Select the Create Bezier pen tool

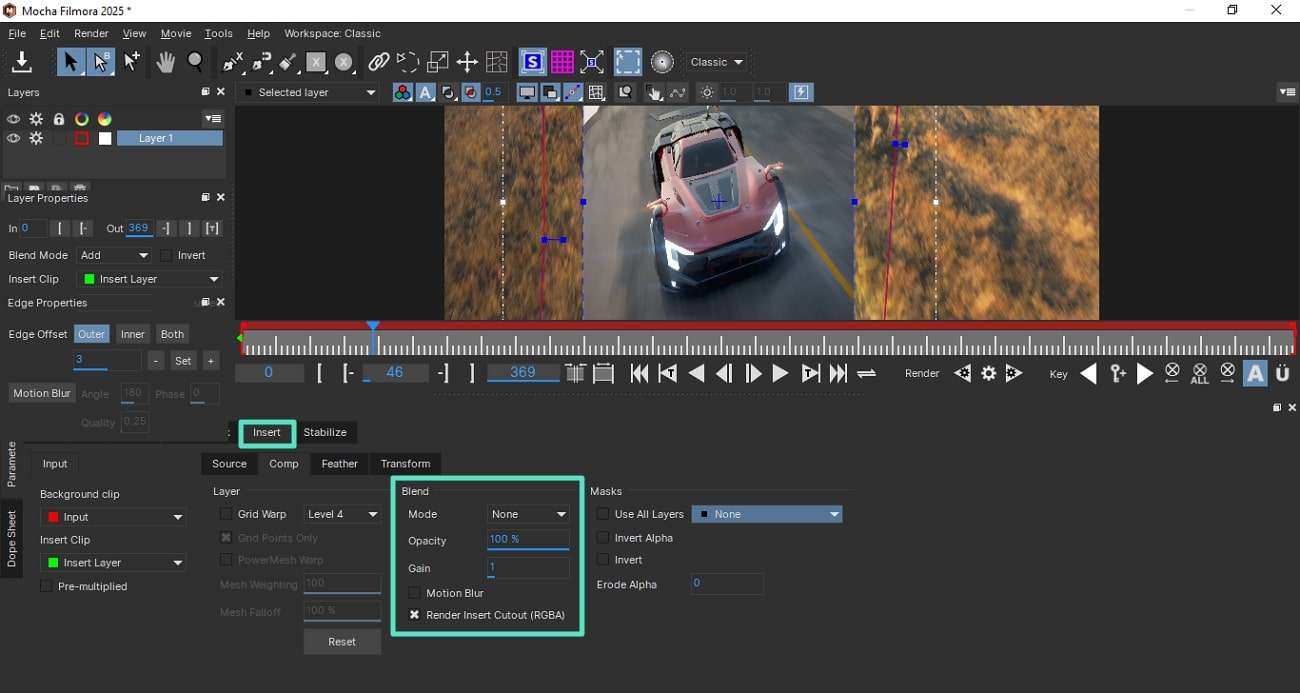(x=262, y=63)
